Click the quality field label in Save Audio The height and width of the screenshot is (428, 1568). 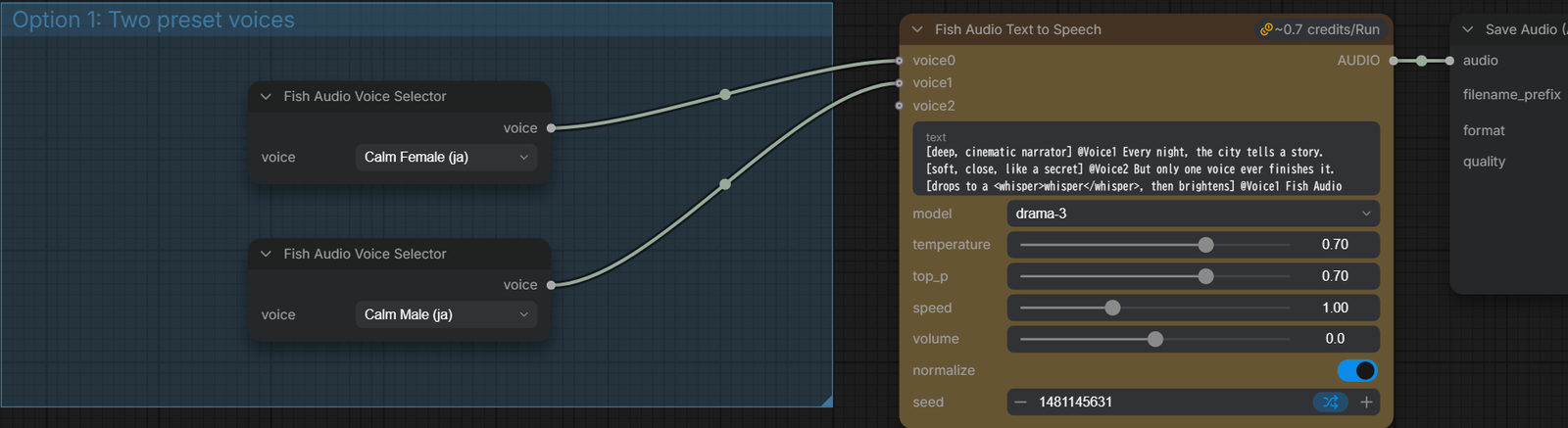point(1484,162)
